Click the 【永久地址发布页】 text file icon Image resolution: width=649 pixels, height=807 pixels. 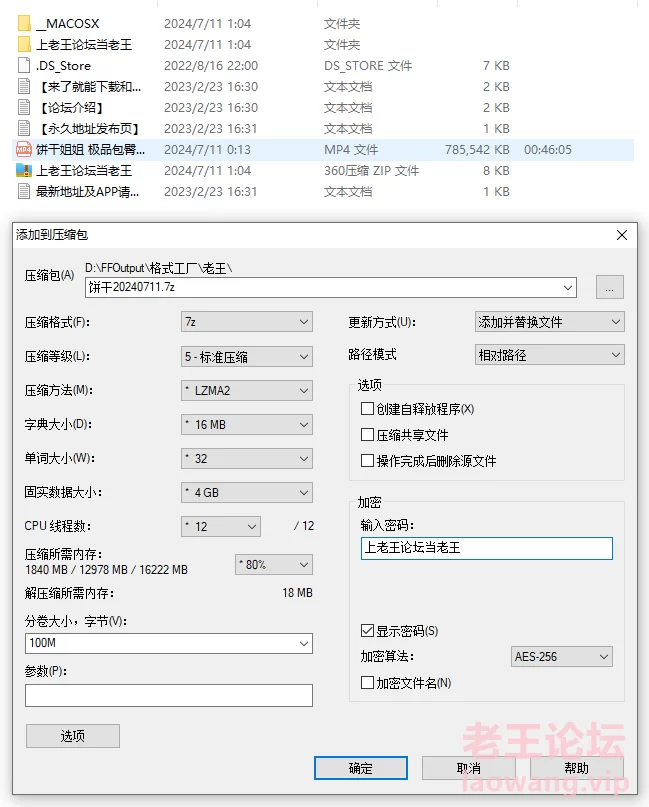click(24, 129)
